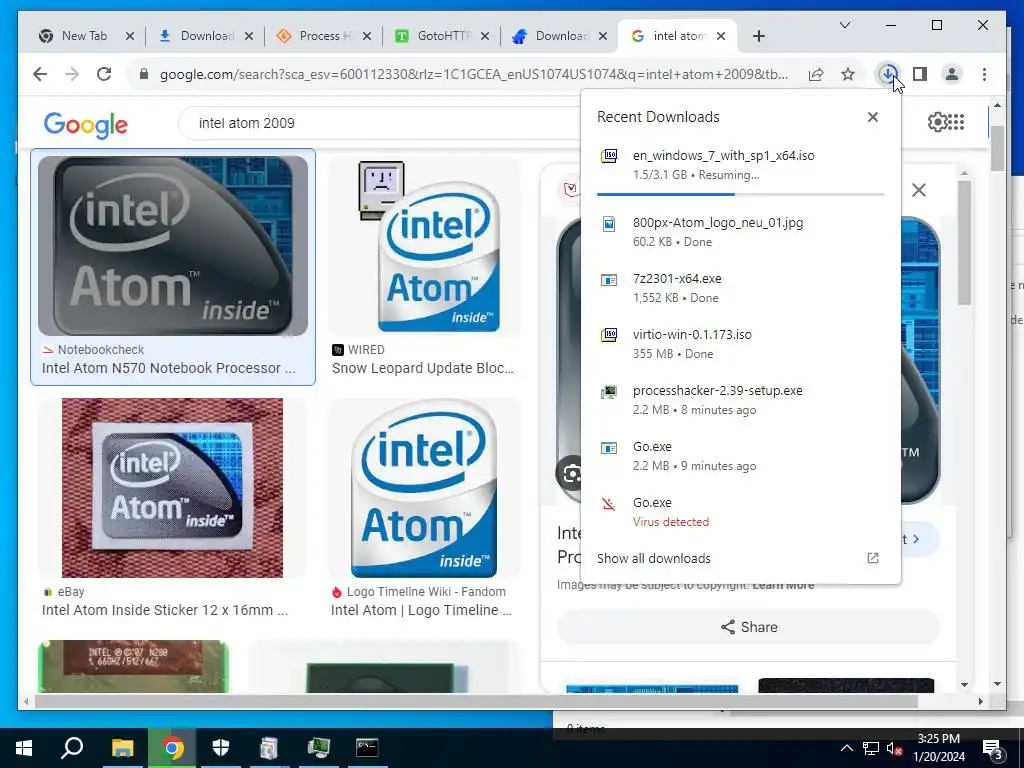Screen dimensions: 1024x768
Task: Open File Explorer from taskbar
Action: [122, 747]
